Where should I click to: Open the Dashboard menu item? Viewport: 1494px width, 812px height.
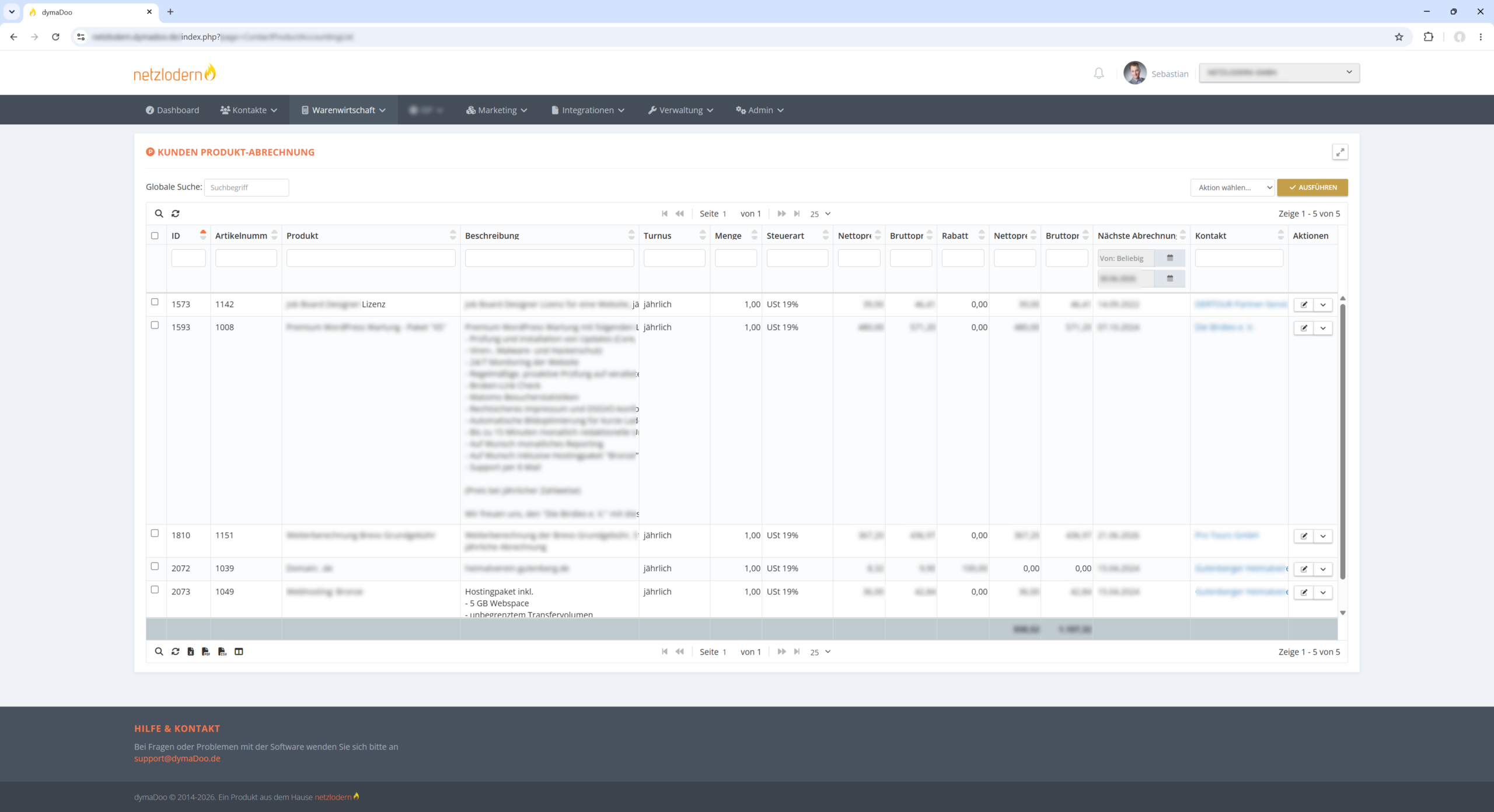(x=172, y=110)
